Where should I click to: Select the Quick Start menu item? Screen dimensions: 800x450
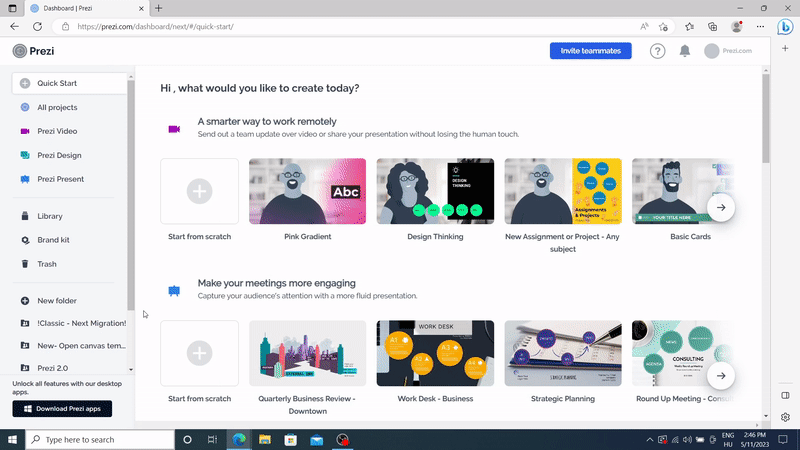57,83
